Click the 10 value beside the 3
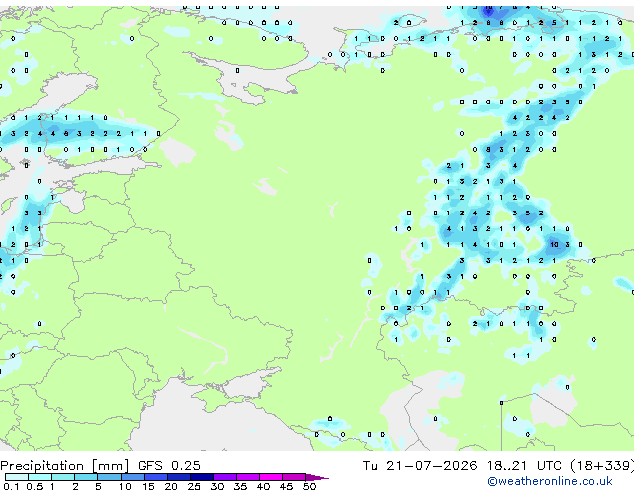The image size is (634, 490). pyautogui.click(x=554, y=245)
